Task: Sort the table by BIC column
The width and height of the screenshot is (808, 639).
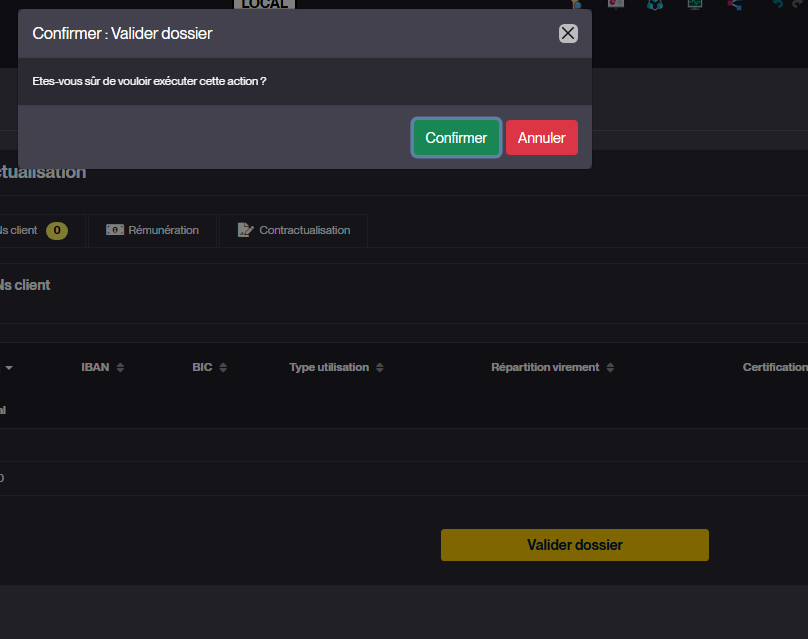Action: tap(209, 367)
